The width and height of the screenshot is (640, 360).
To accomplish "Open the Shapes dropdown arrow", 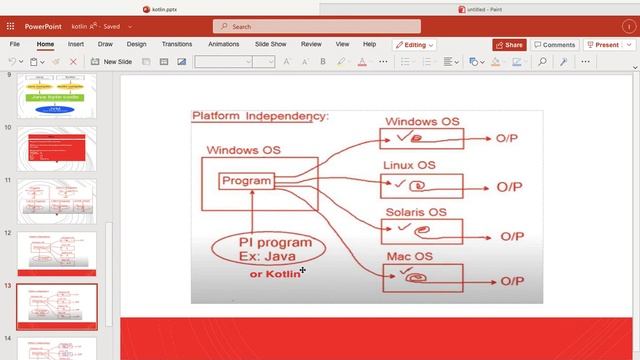I will click(482, 62).
